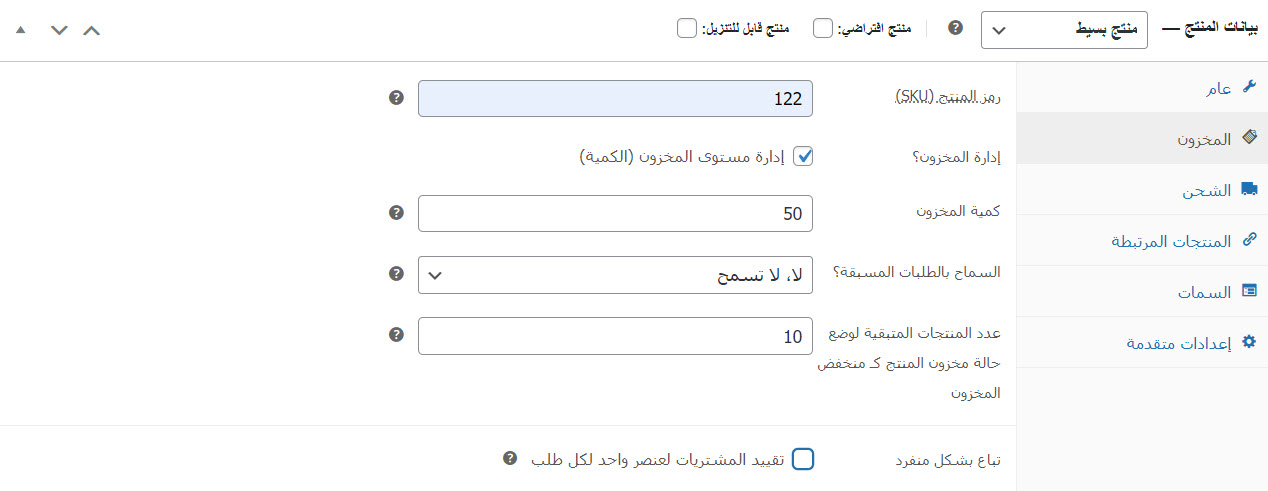Image resolution: width=1268 pixels, height=491 pixels.
Task: Click help icon for low stock threshold
Action: (396, 334)
